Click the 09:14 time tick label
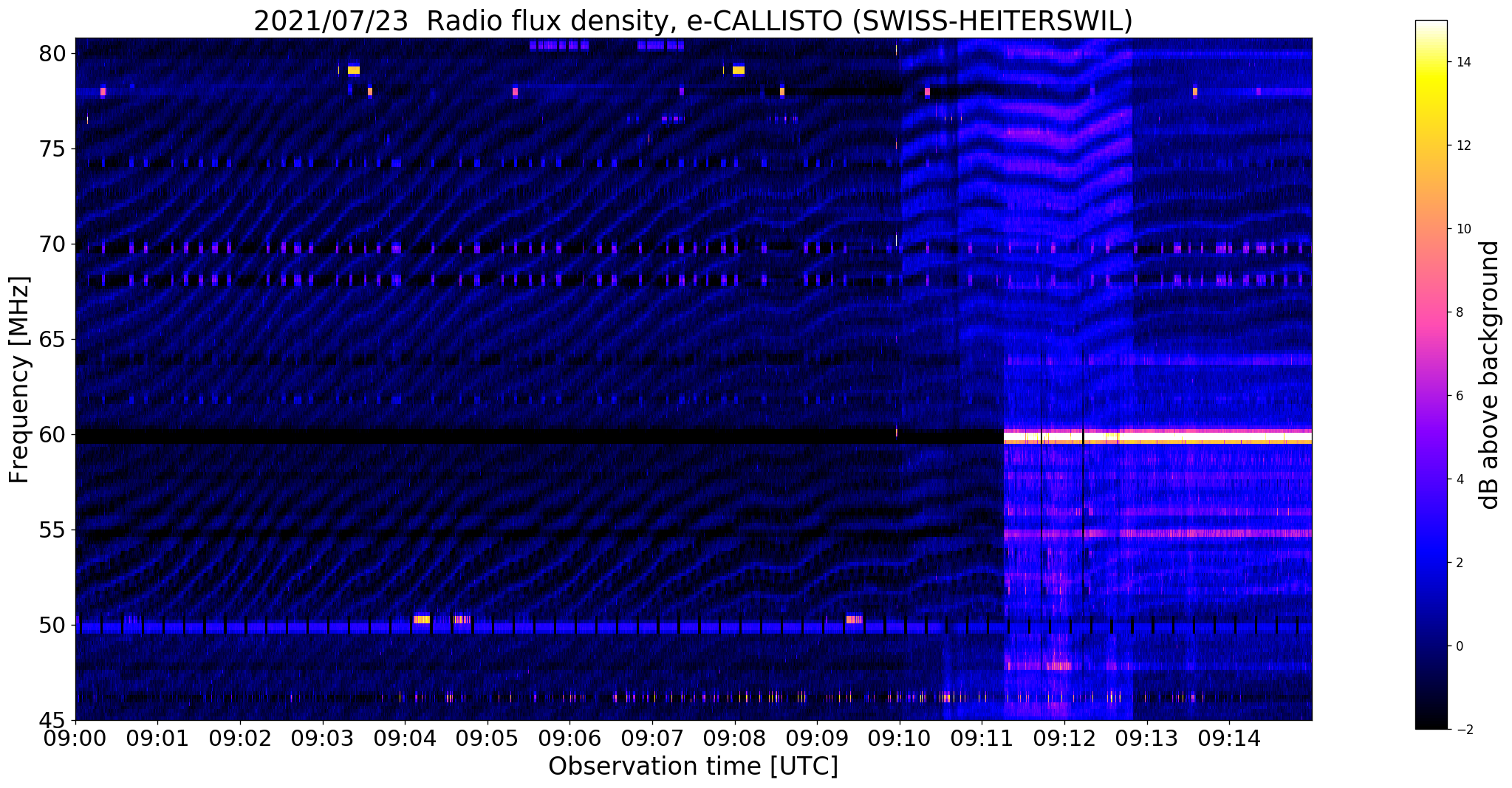Viewport: 1512px width, 788px height. point(1229,737)
